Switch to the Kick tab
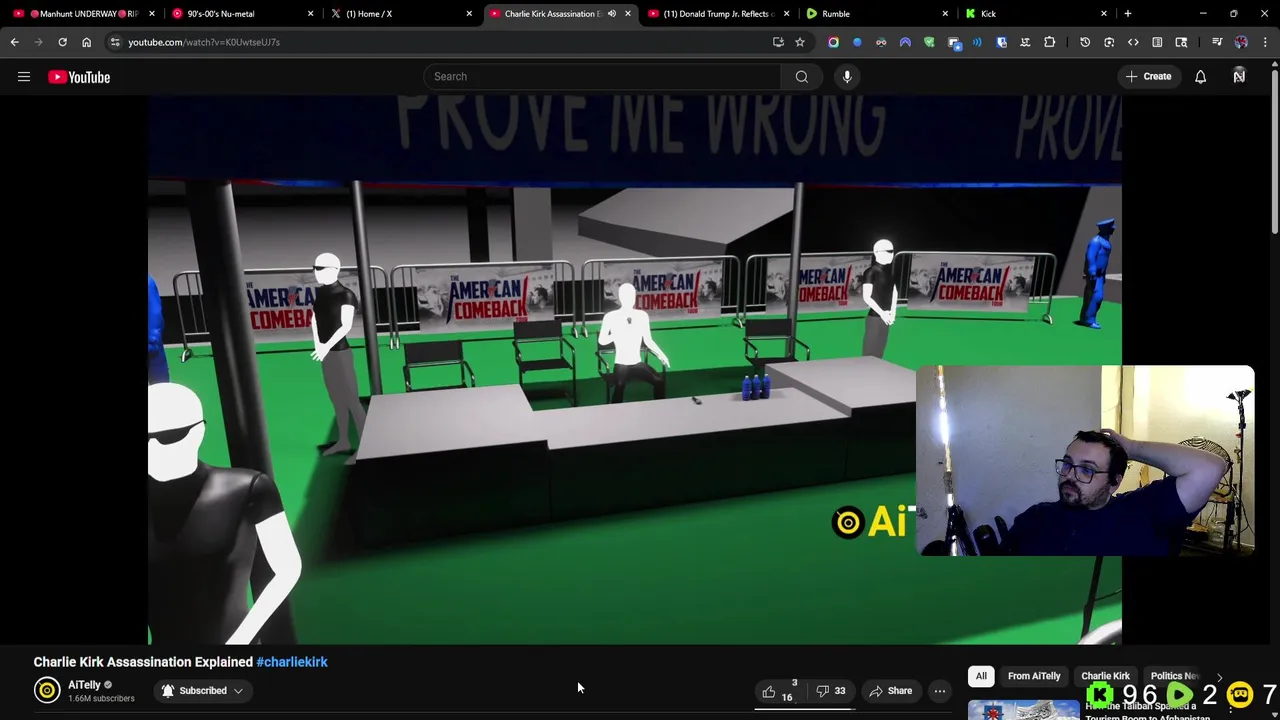 [1034, 14]
